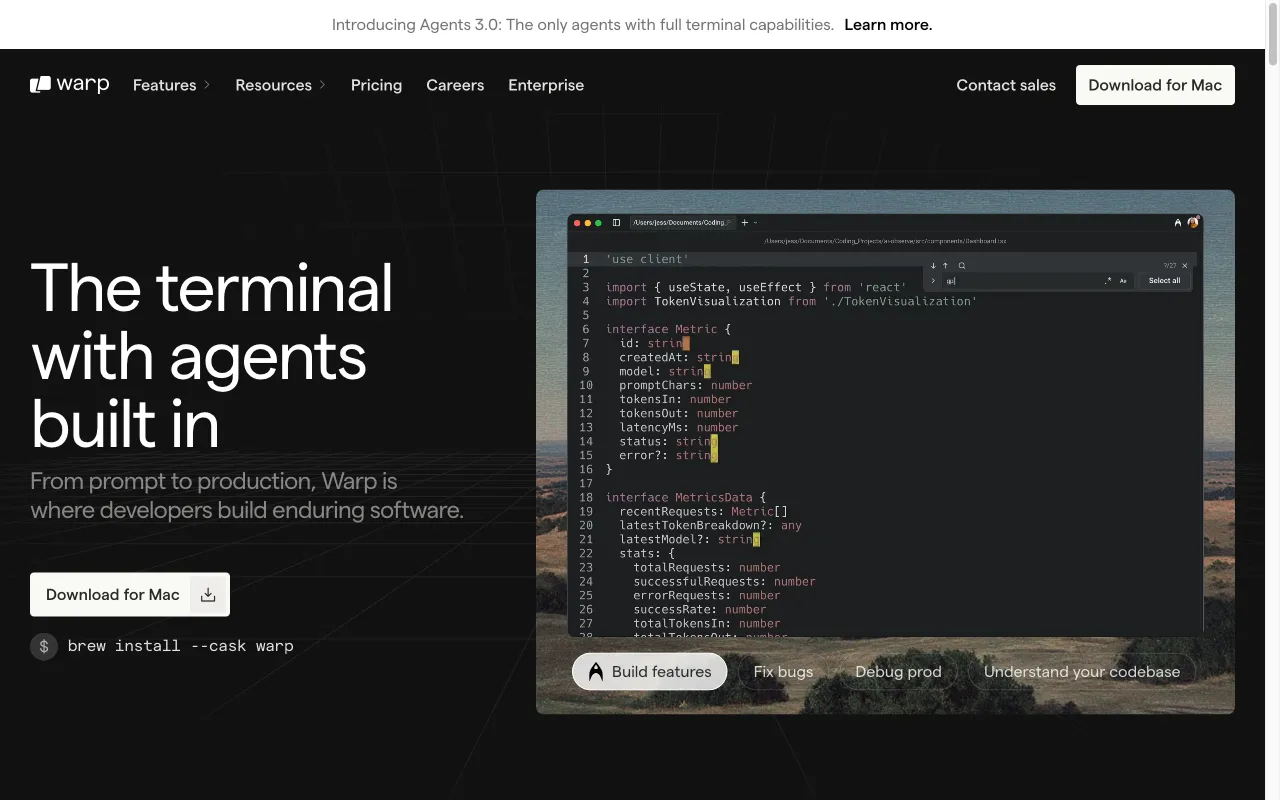Click the brew install --cask warp command text
The width and height of the screenshot is (1280, 800).
181,646
